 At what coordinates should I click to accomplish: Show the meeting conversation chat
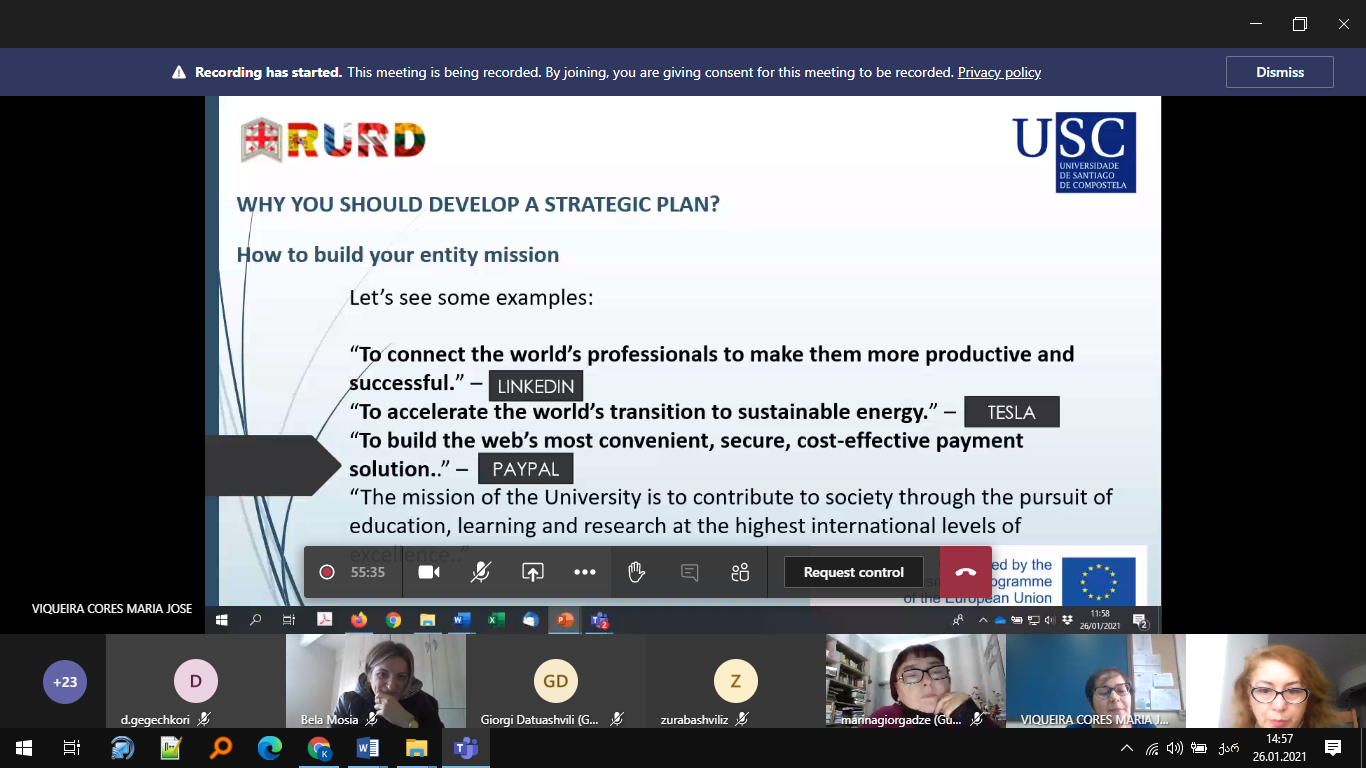[x=689, y=572]
